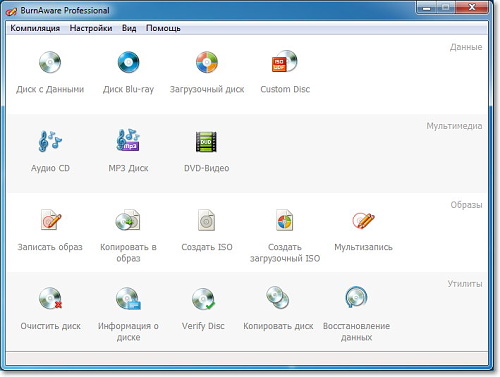This screenshot has width=500, height=377.
Task: Open the Компиляция menu
Action: point(35,28)
